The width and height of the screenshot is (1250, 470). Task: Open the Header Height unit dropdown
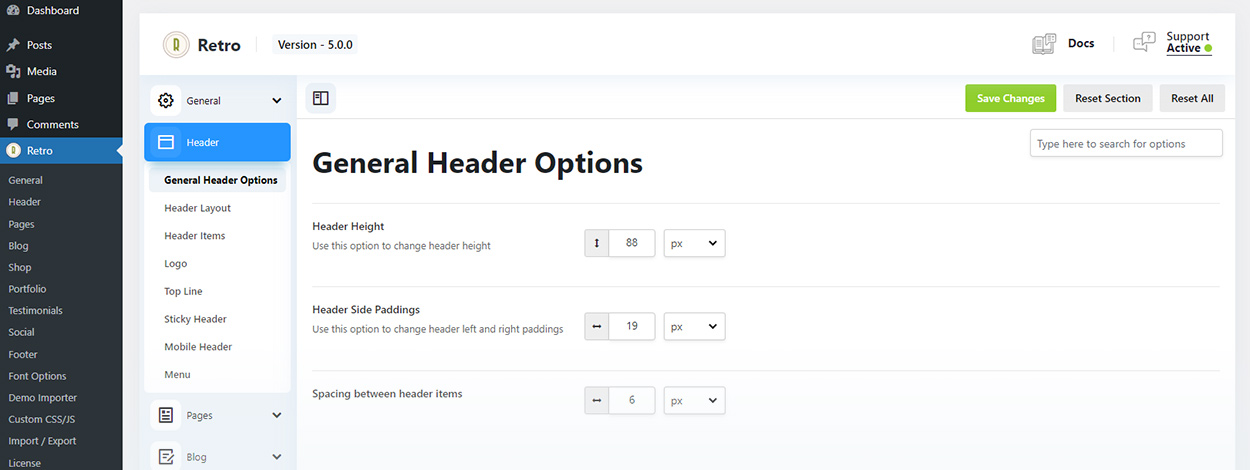(x=694, y=243)
